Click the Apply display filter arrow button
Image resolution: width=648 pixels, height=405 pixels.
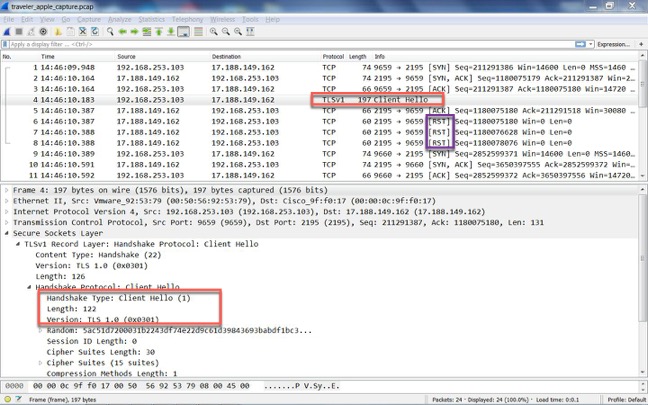click(x=580, y=44)
